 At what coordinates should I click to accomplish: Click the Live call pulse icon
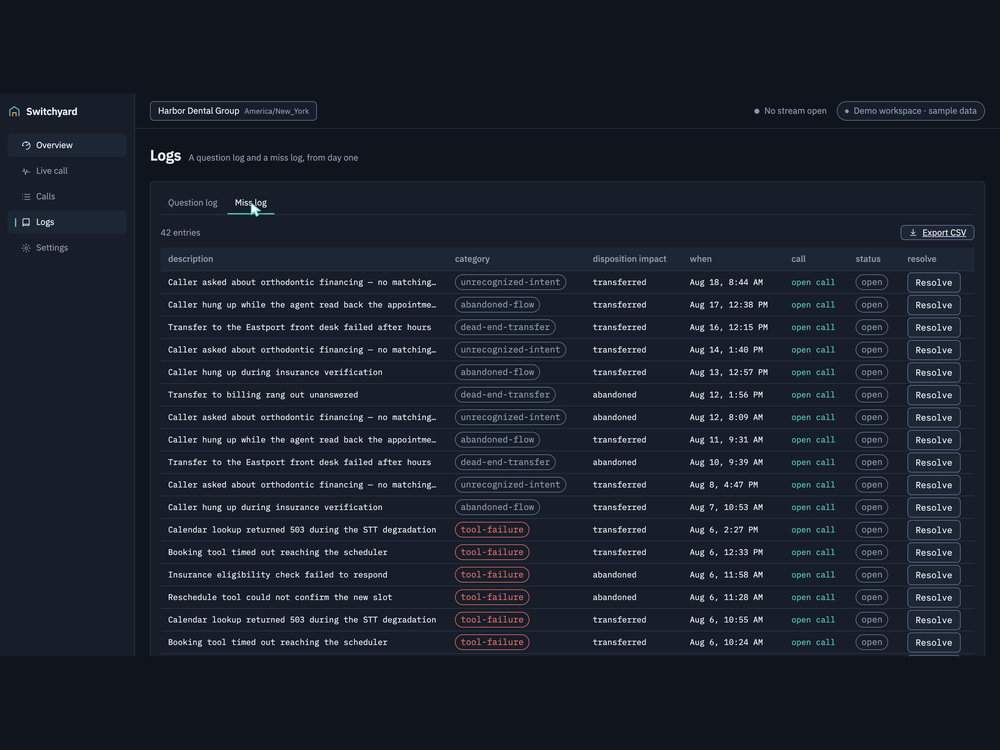tap(26, 171)
